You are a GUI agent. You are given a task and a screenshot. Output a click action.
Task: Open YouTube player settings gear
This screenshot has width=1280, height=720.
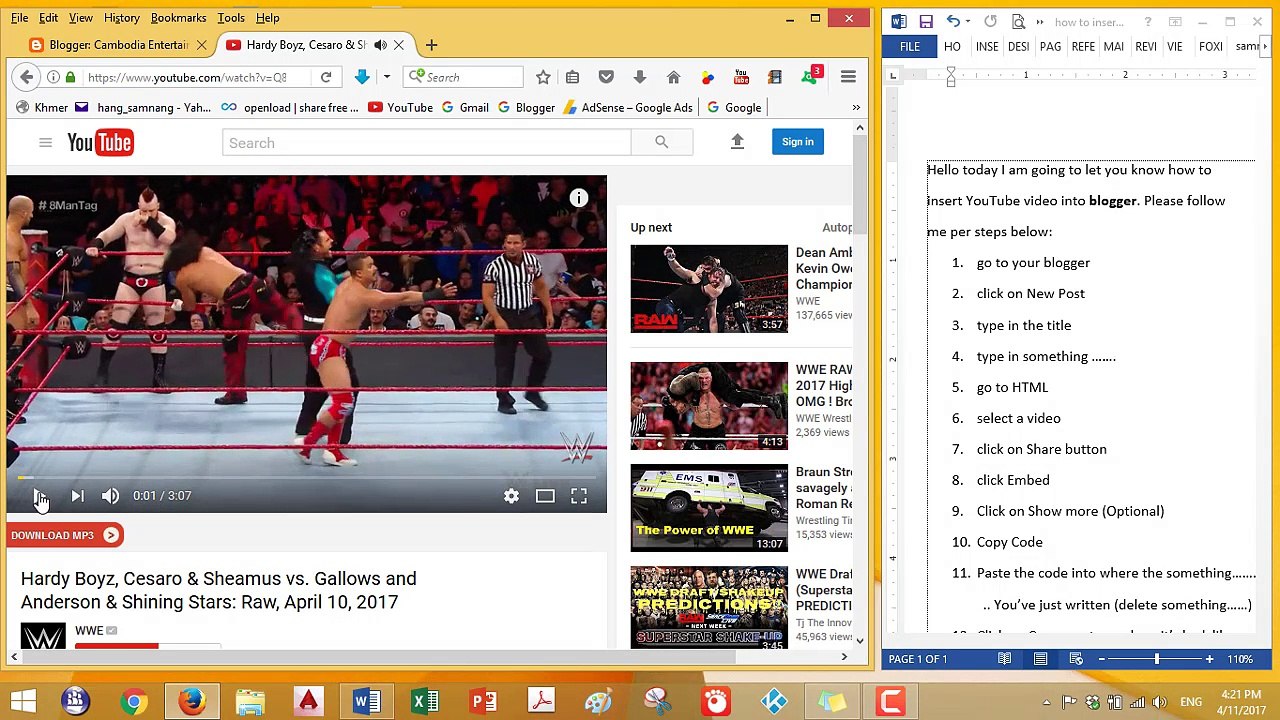click(511, 496)
